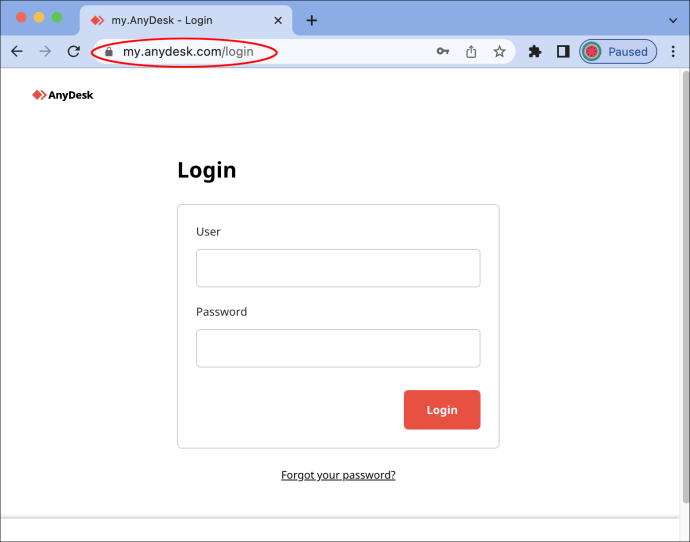Focus the Password input field
This screenshot has height=542, width=690.
tap(338, 348)
